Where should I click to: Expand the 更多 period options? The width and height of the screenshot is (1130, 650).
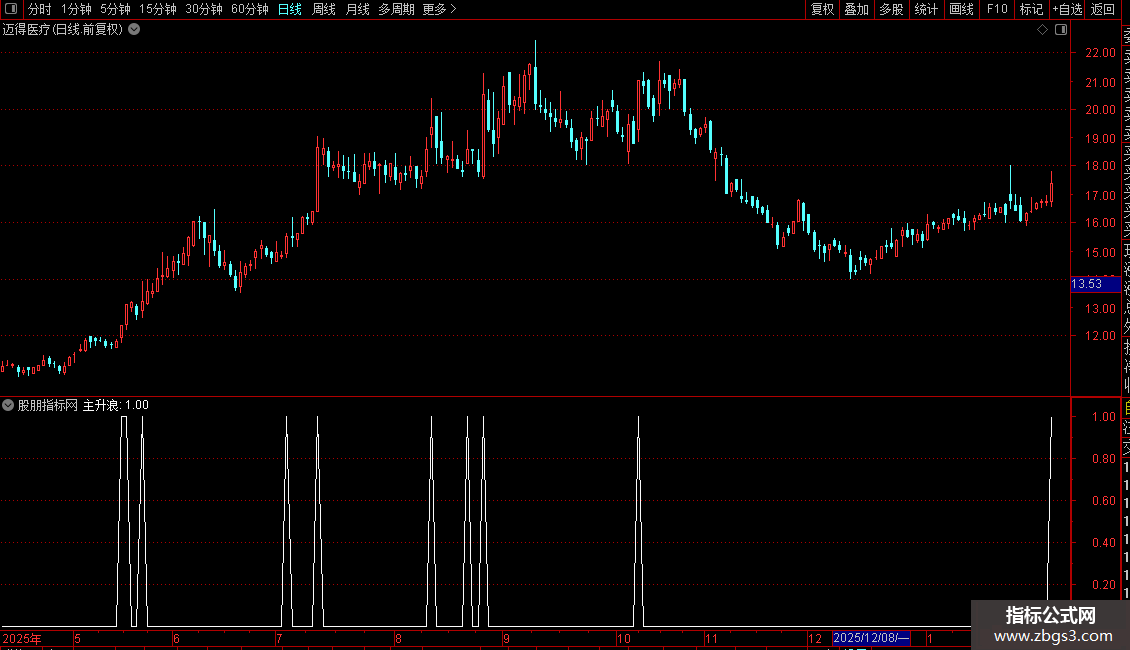pyautogui.click(x=440, y=9)
